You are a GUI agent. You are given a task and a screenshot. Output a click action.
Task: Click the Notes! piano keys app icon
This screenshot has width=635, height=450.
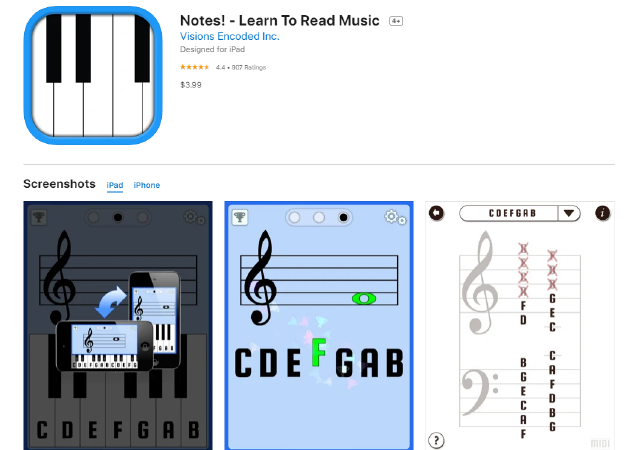point(93,75)
